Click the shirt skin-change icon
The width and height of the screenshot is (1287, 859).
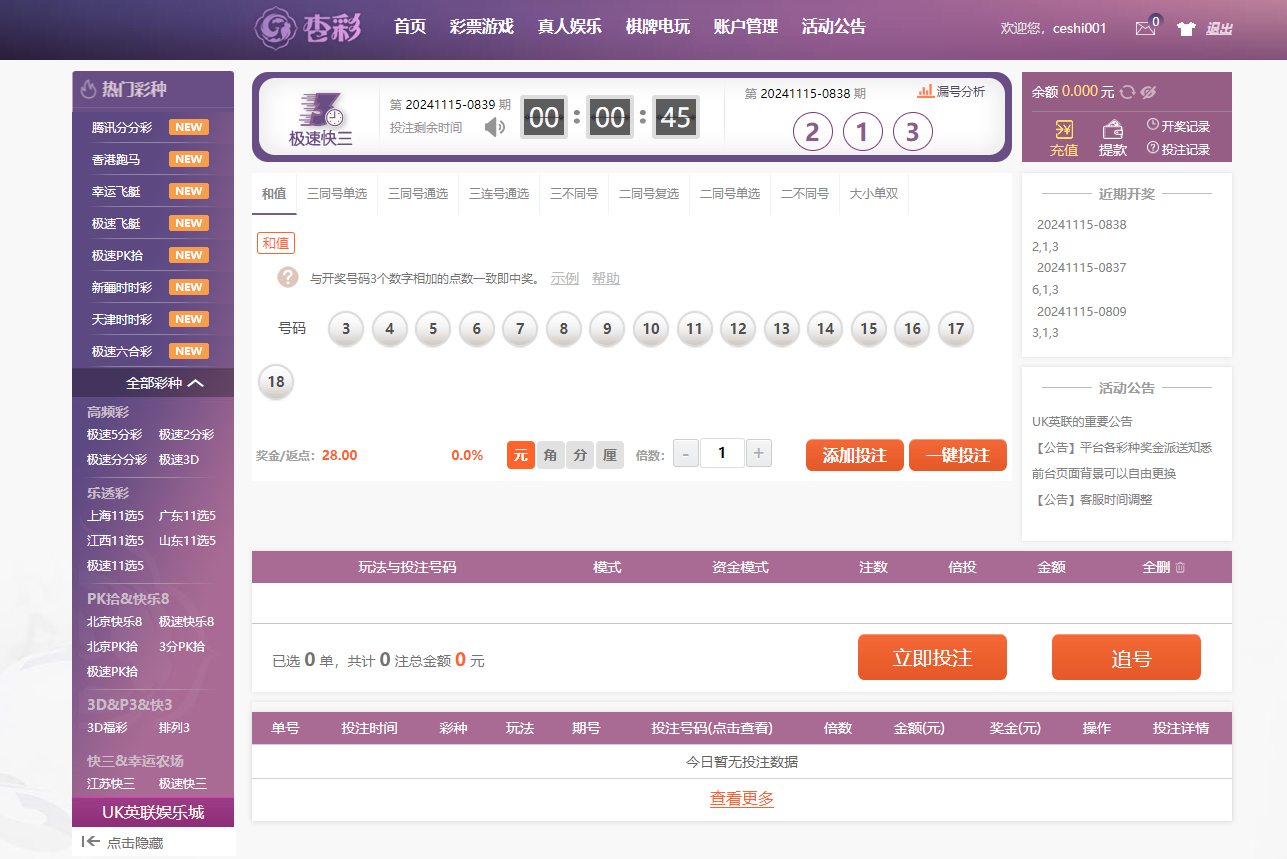click(x=1186, y=29)
